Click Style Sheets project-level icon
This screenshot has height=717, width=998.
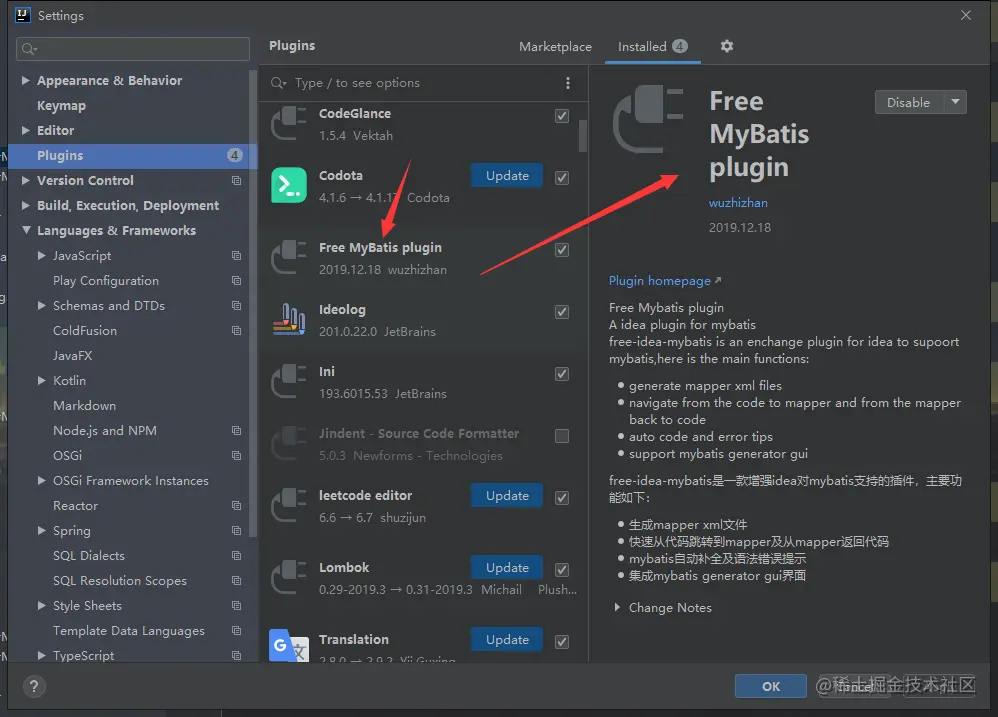tap(236, 606)
